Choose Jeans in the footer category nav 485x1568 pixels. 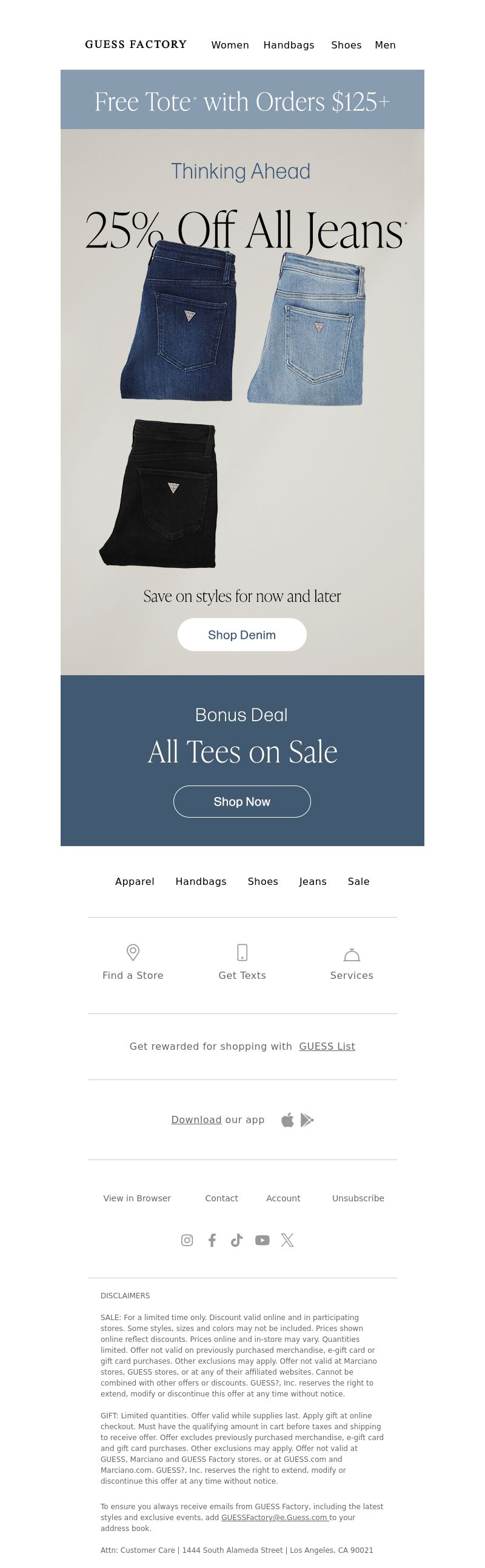[x=313, y=881]
